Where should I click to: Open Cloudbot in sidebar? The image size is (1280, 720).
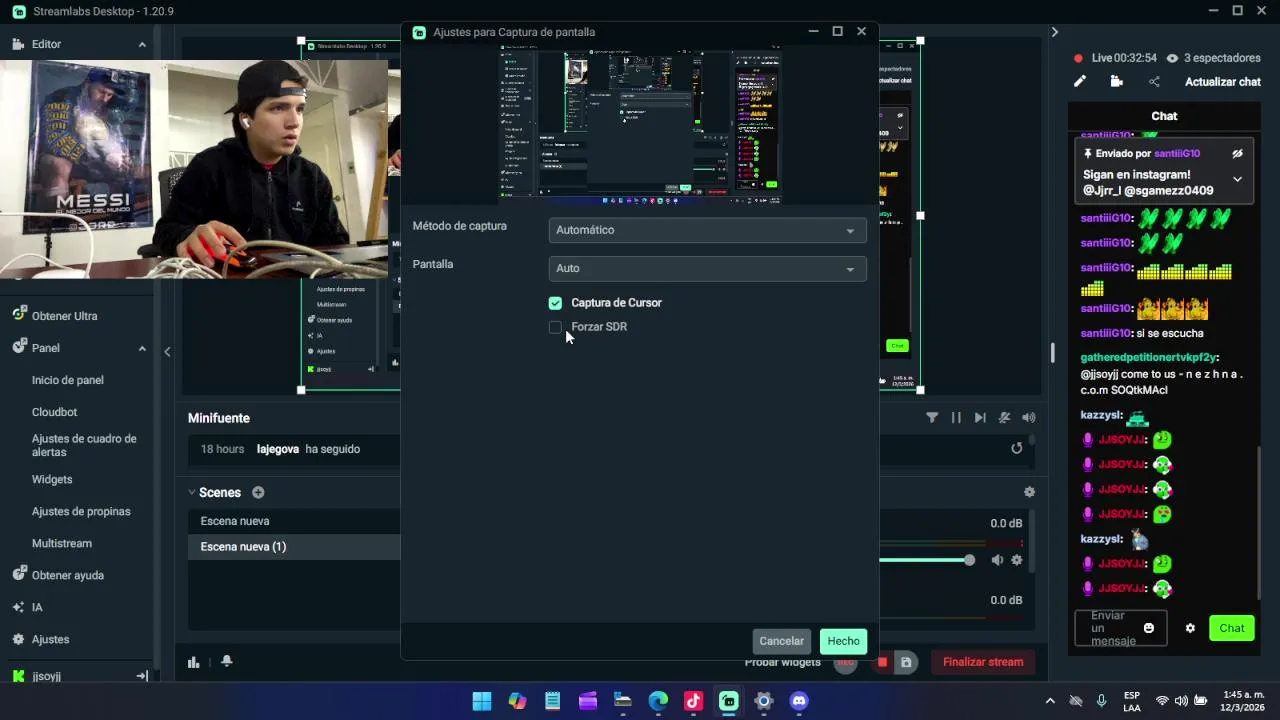tap(54, 412)
